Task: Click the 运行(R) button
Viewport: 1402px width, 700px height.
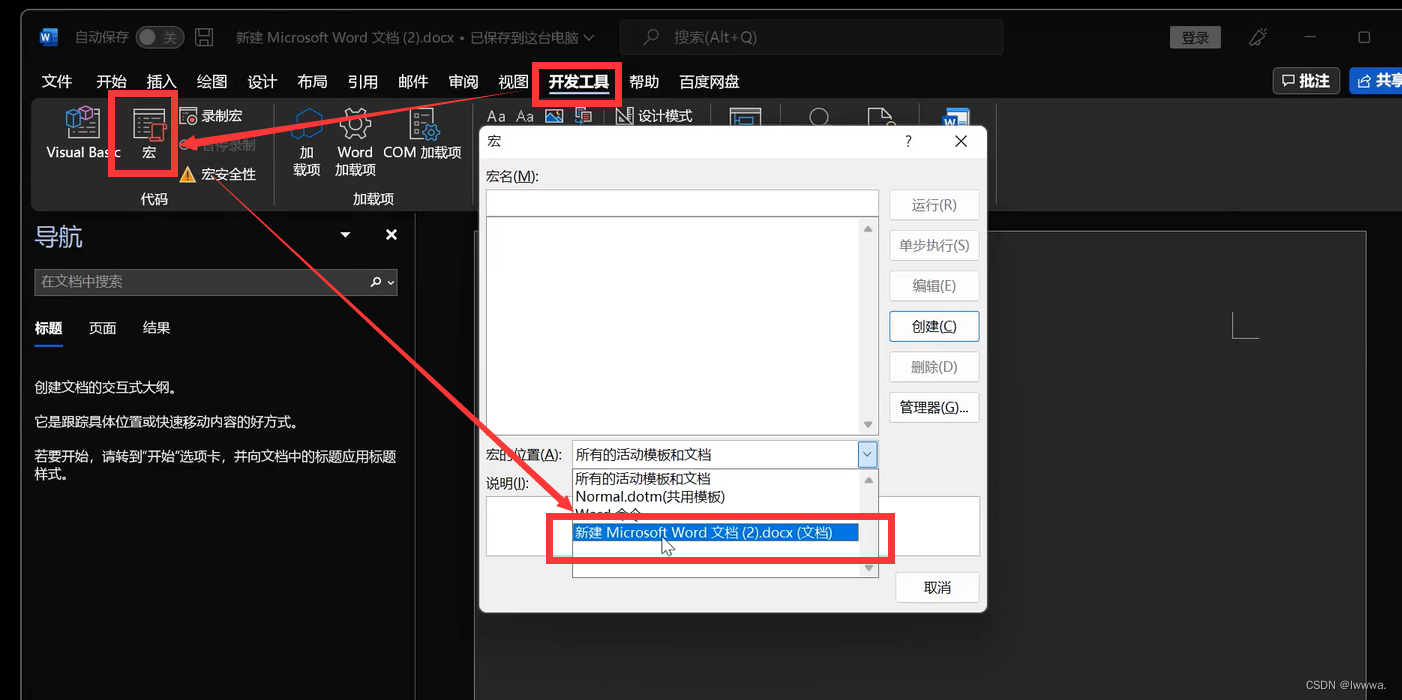Action: tap(934, 204)
